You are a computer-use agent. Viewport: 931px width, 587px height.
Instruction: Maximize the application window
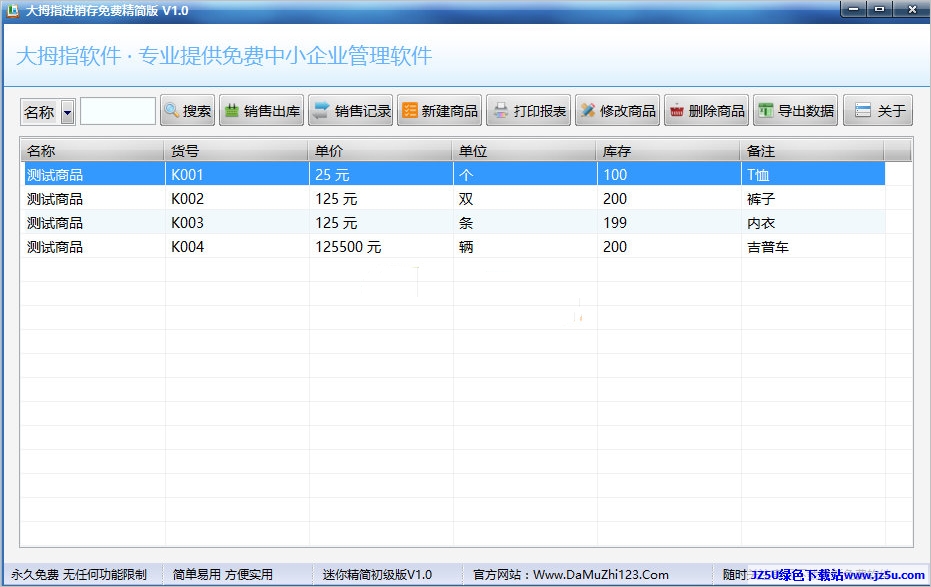879,9
